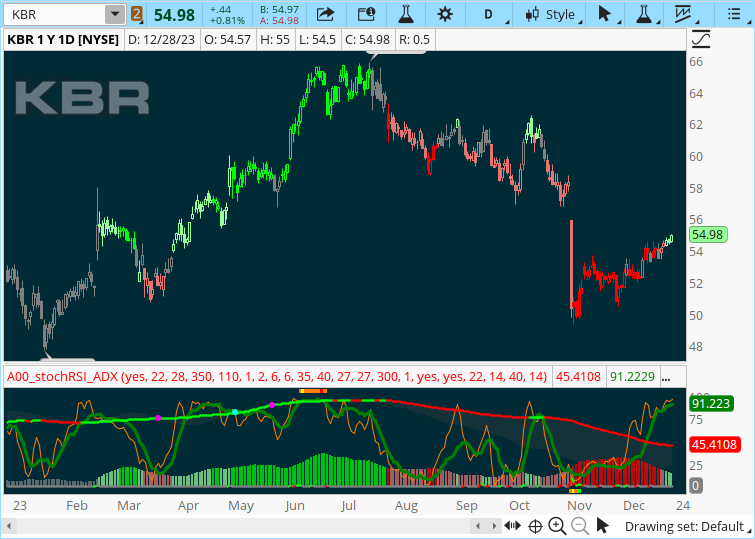Click the A00_stochRSI_ADX study title

click(277, 376)
